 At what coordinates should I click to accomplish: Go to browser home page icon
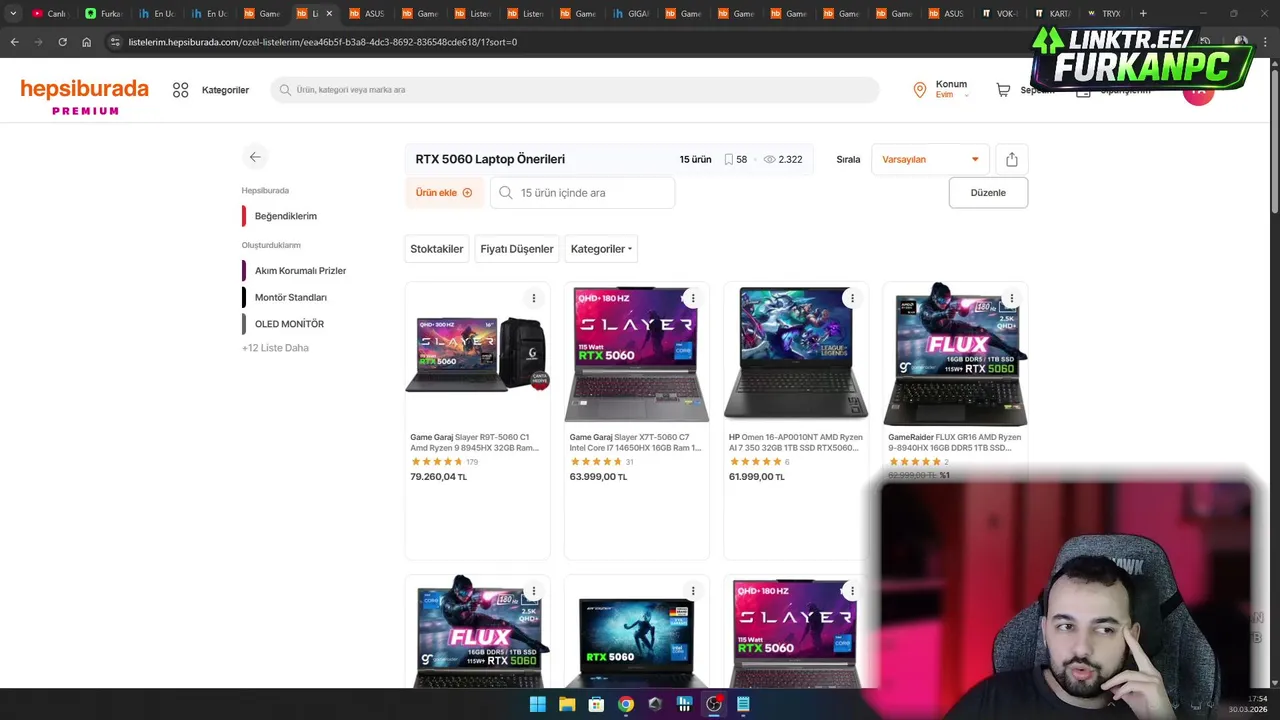(87, 42)
